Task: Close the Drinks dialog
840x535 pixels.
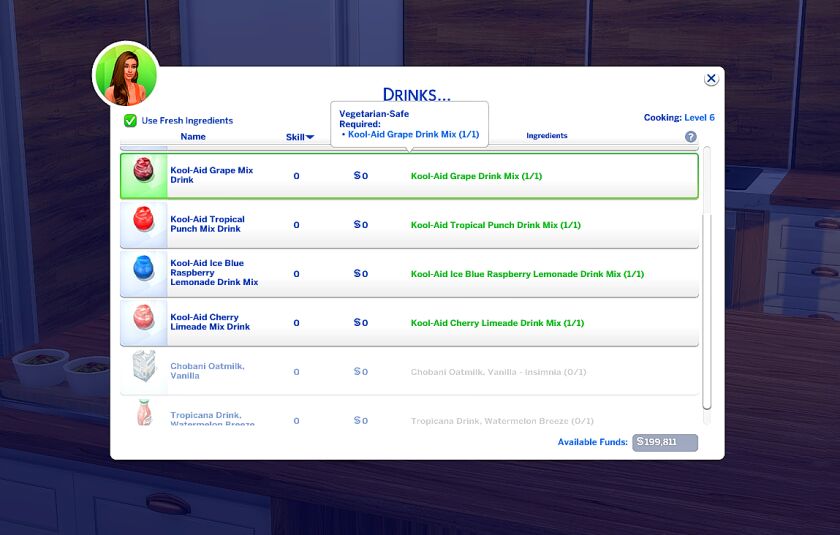Action: (711, 79)
